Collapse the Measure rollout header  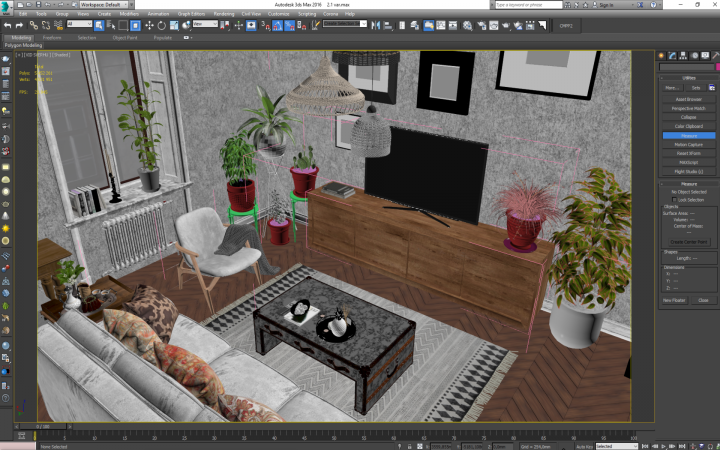688,184
